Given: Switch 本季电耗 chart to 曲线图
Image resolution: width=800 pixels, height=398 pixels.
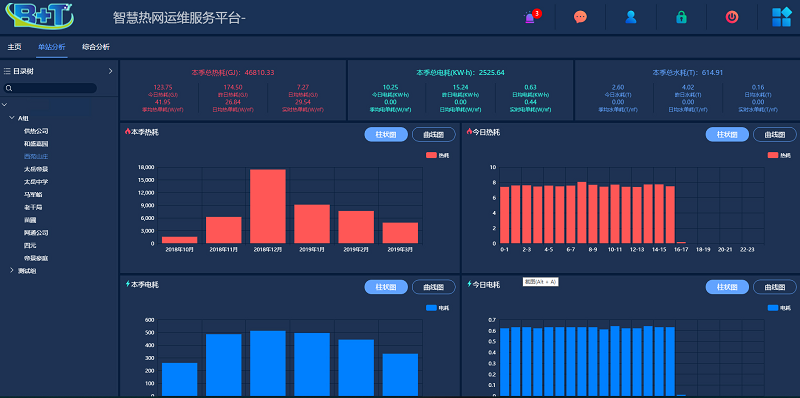Looking at the screenshot, I should pyautogui.click(x=434, y=287).
